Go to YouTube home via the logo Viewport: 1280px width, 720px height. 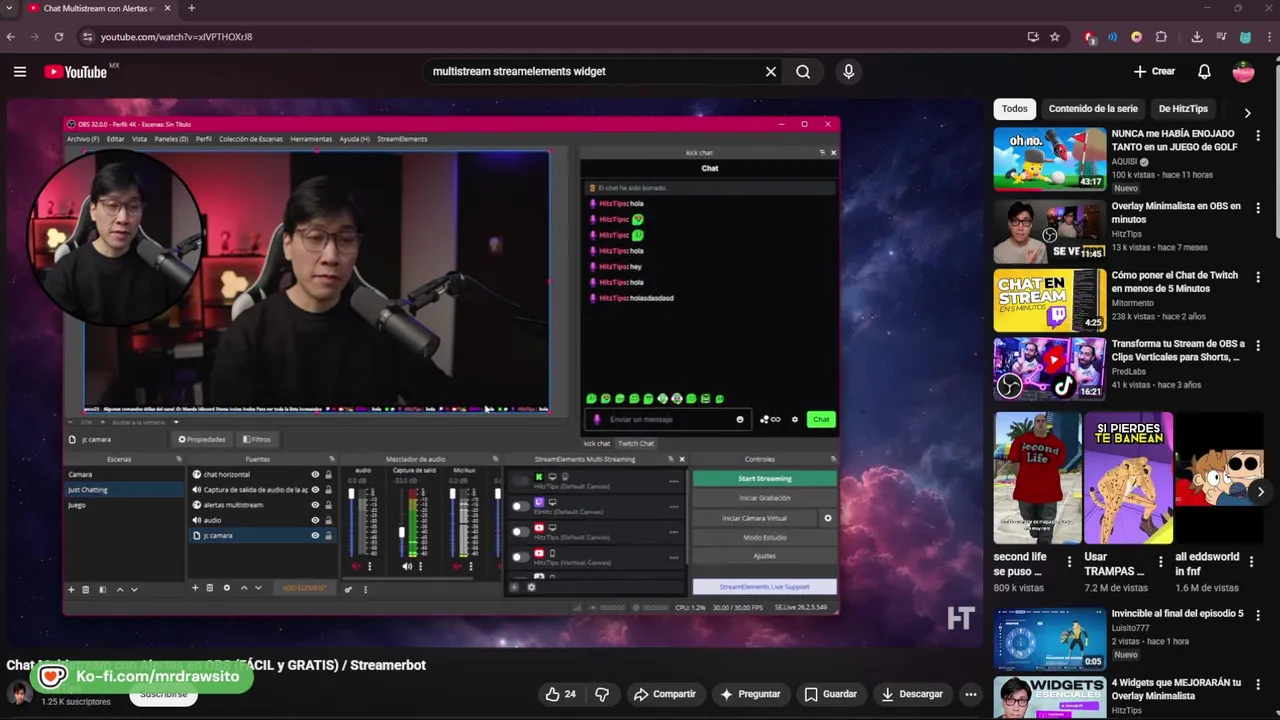point(77,71)
